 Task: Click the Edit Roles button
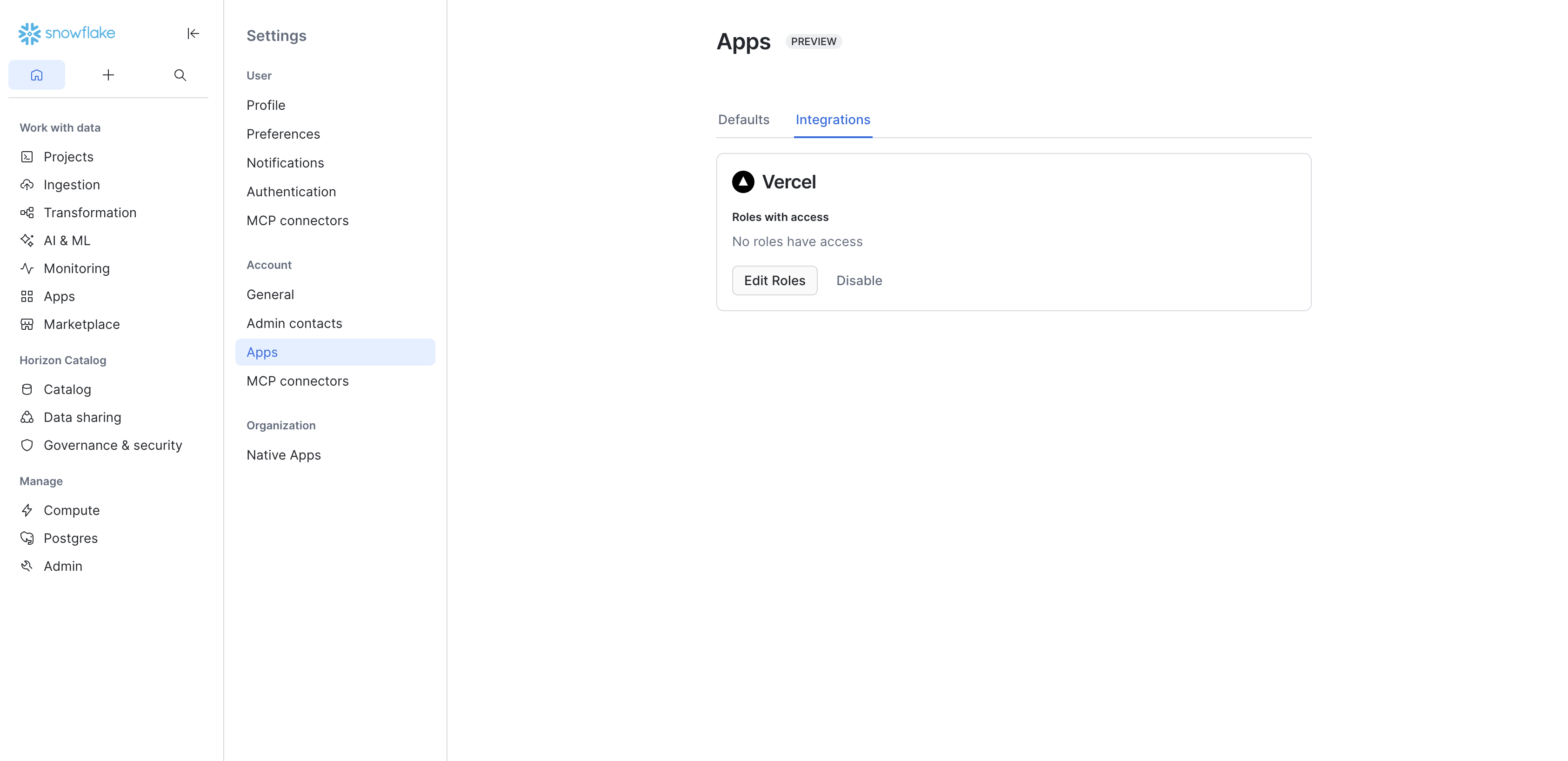coord(774,280)
